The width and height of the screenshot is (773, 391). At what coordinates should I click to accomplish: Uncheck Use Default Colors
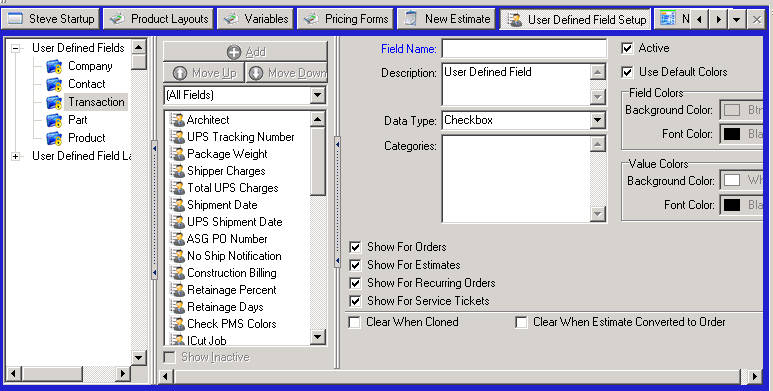tap(627, 72)
